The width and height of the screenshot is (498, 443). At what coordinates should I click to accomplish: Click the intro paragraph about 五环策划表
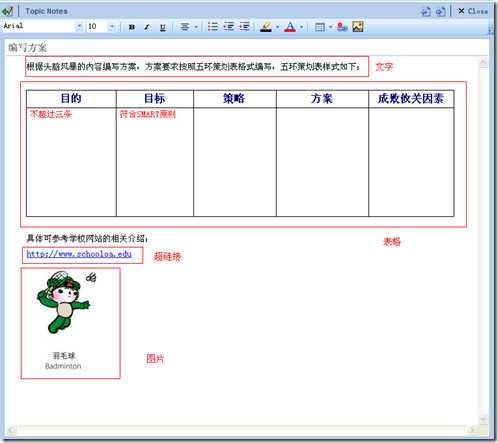(x=193, y=67)
